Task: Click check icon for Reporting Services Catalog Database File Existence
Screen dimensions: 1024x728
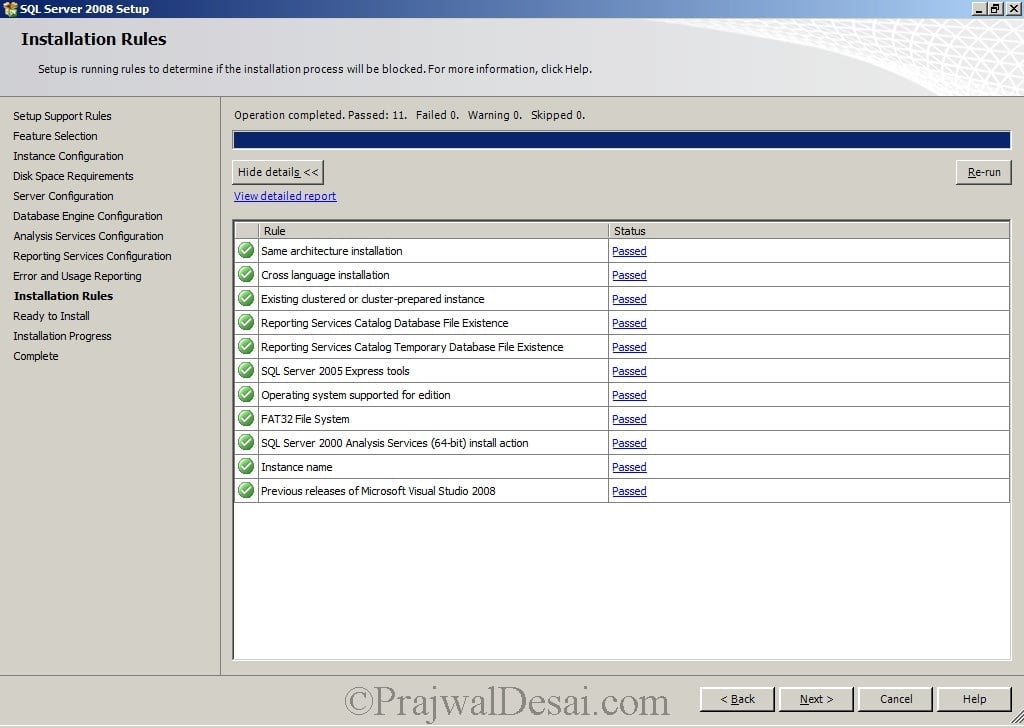Action: pos(246,323)
